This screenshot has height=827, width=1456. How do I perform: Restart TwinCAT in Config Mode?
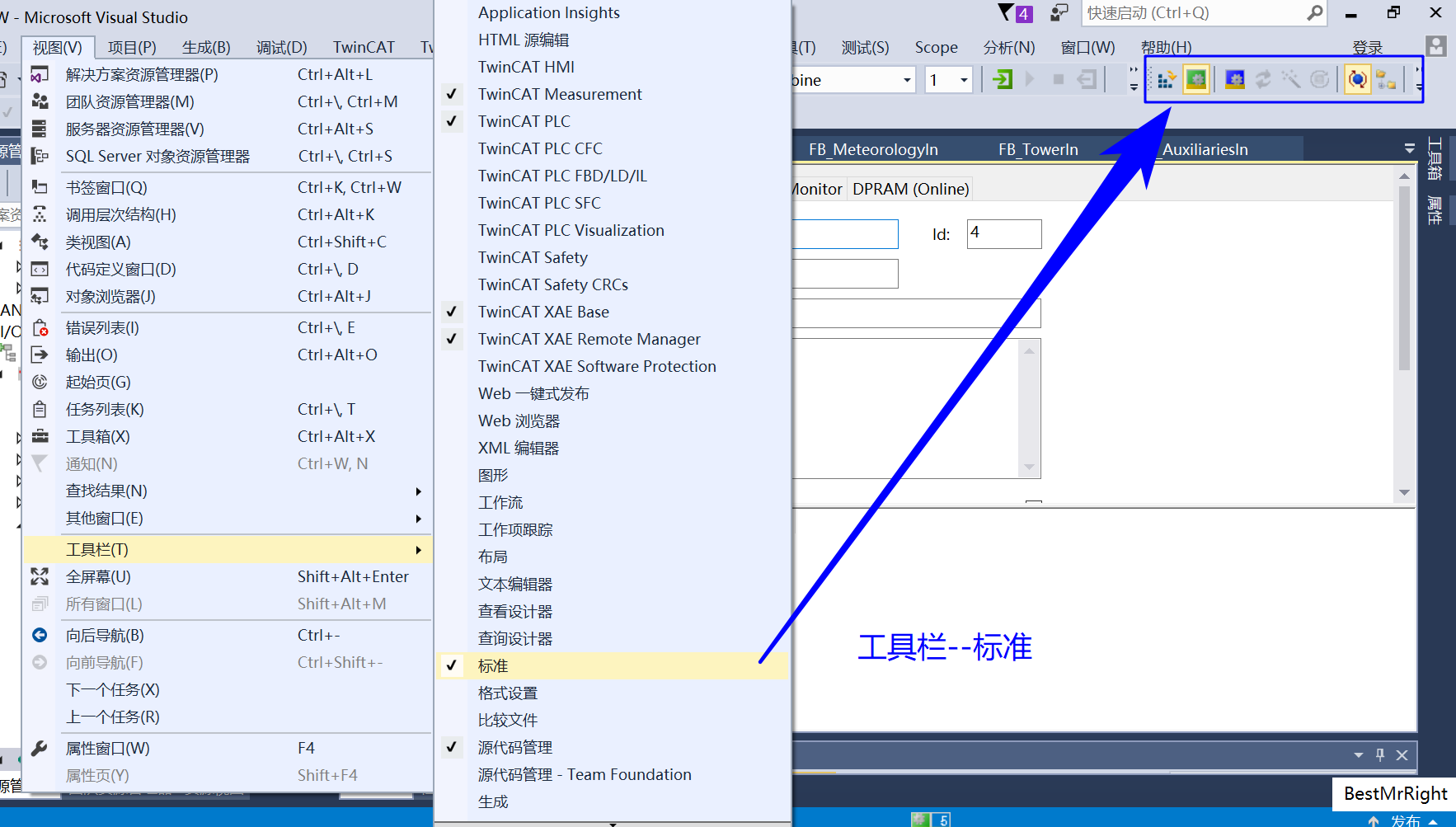coord(1234,79)
